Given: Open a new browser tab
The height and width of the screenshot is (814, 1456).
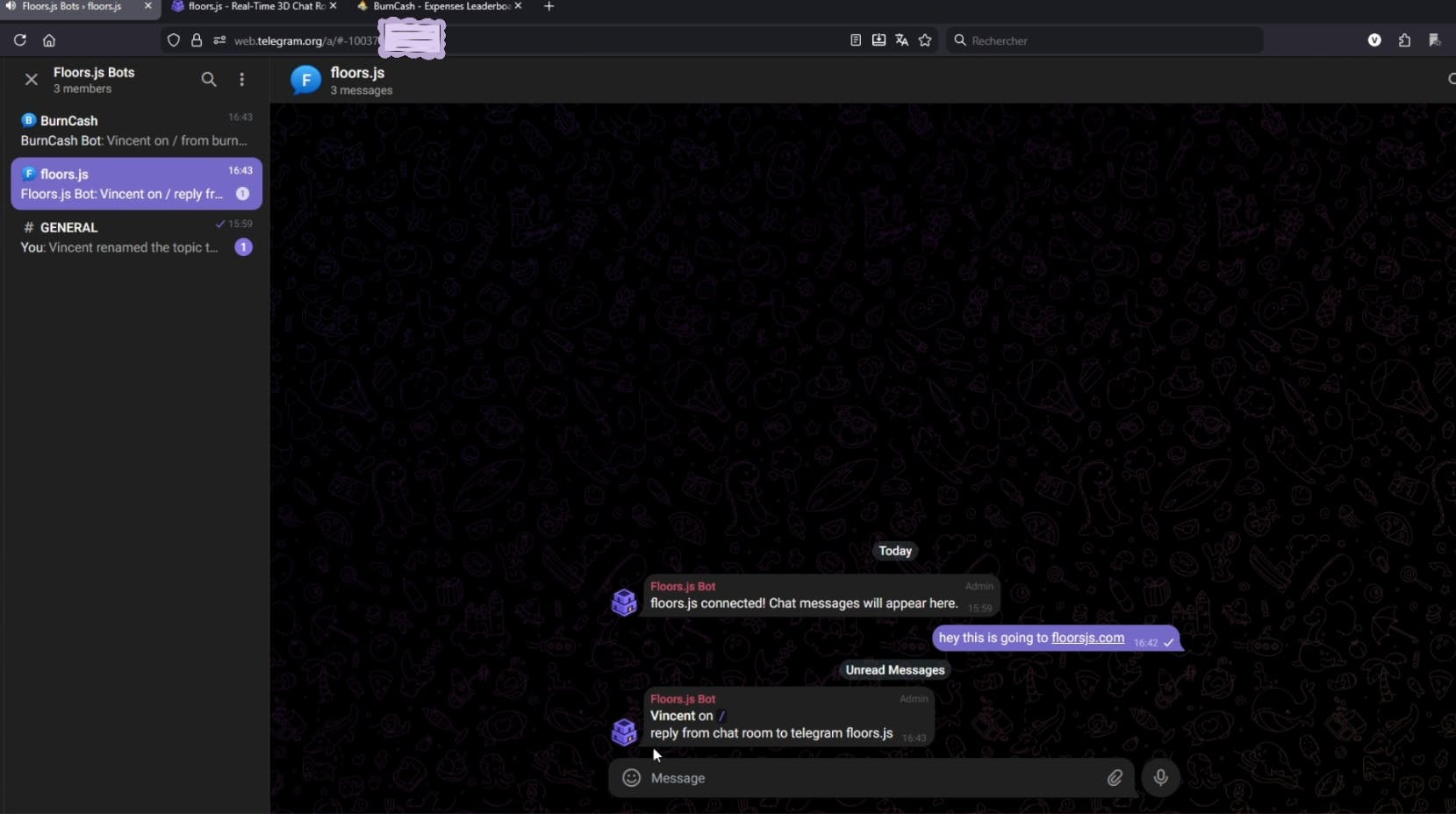Looking at the screenshot, I should point(549,6).
